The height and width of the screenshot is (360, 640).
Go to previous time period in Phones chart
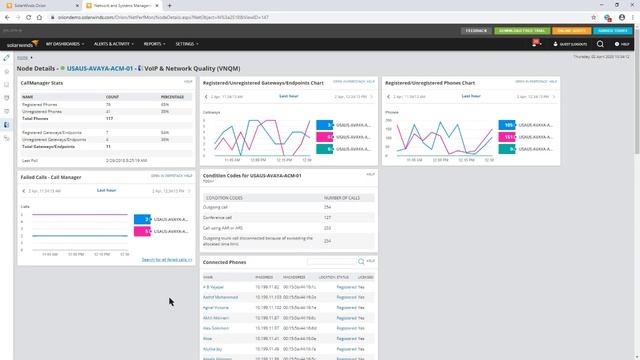389,97
